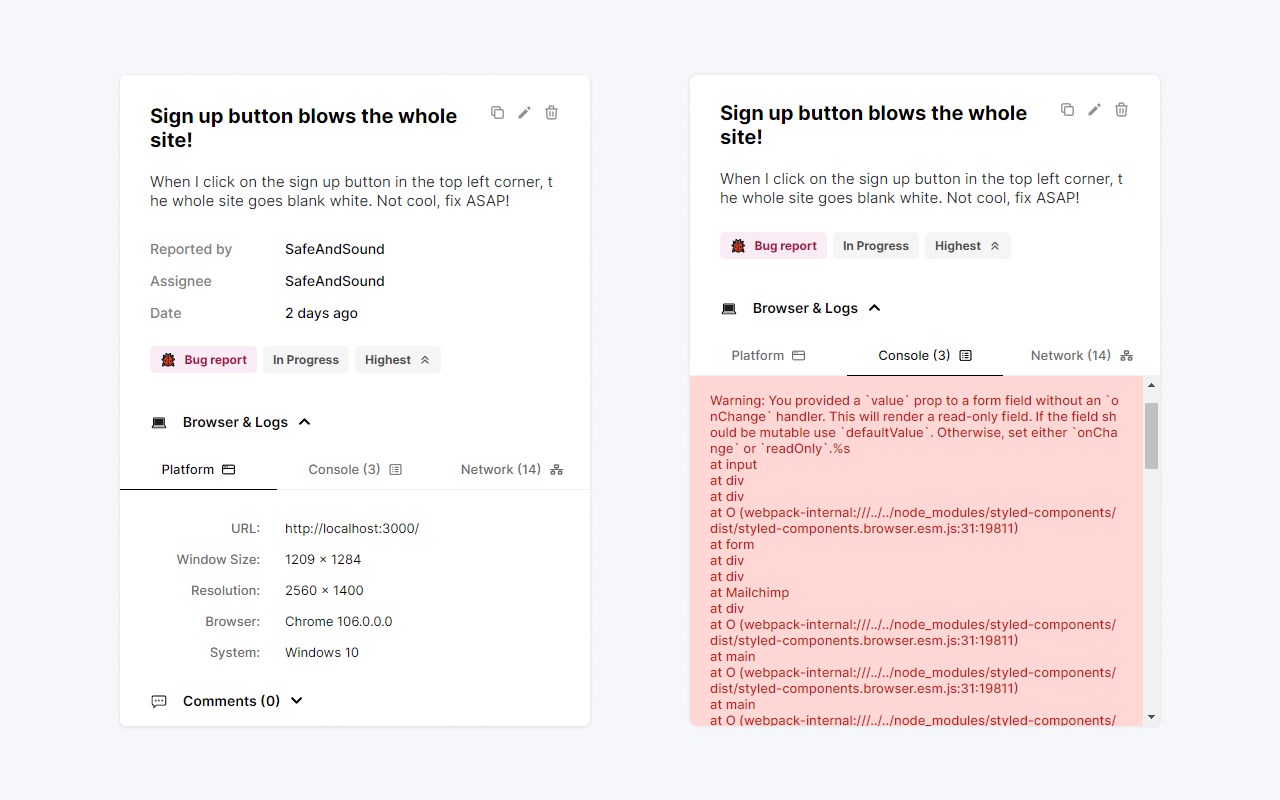The width and height of the screenshot is (1280, 800).
Task: Click the copy icon on the left card
Action: pos(497,112)
